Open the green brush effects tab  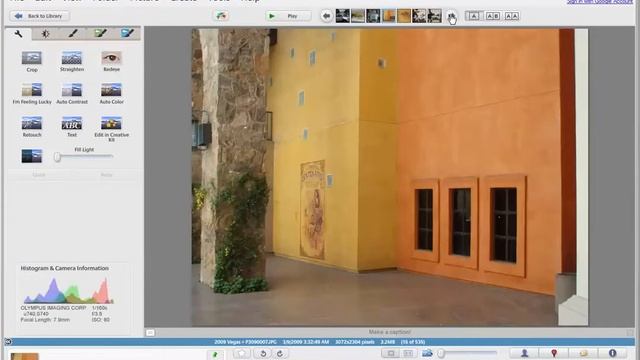click(100, 33)
